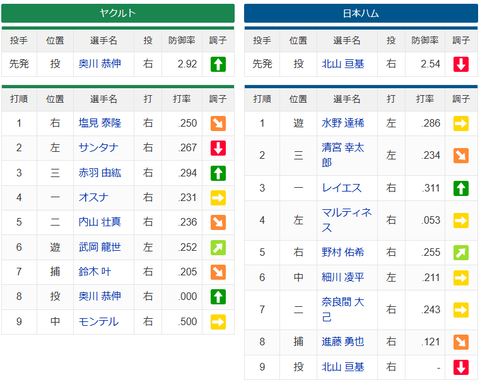480x385 pixels.
Task: Open starting pitcher 北山 亘基 link in 日本ハム pitcher row
Action: 343,64
